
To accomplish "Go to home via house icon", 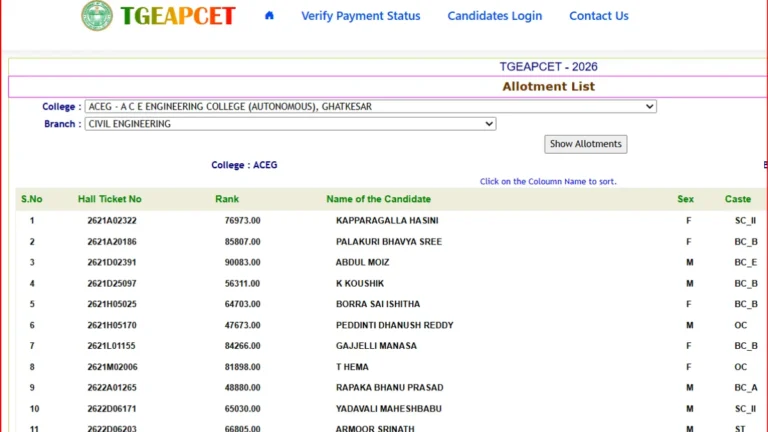I will [269, 16].
